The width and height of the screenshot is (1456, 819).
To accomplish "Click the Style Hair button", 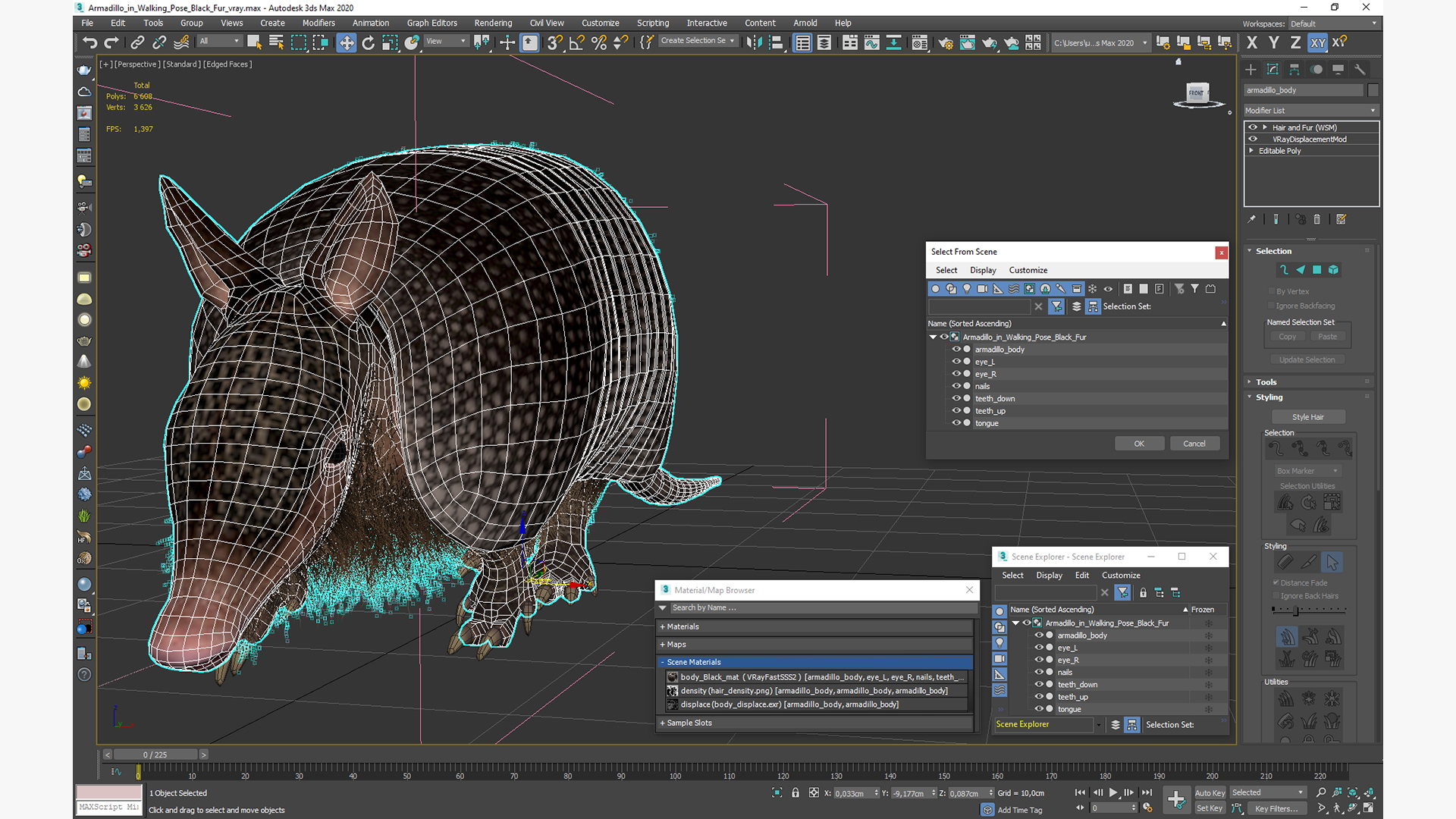I will 1308,417.
